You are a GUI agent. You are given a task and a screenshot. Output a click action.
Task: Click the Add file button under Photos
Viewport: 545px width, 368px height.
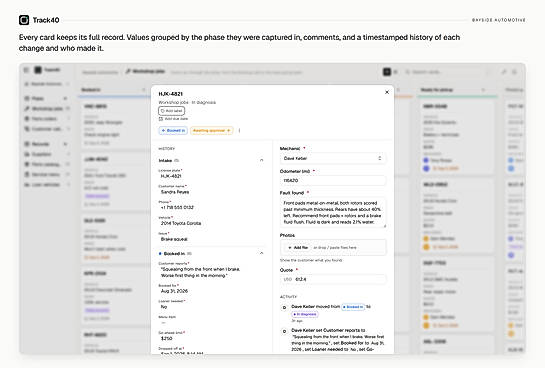(299, 247)
